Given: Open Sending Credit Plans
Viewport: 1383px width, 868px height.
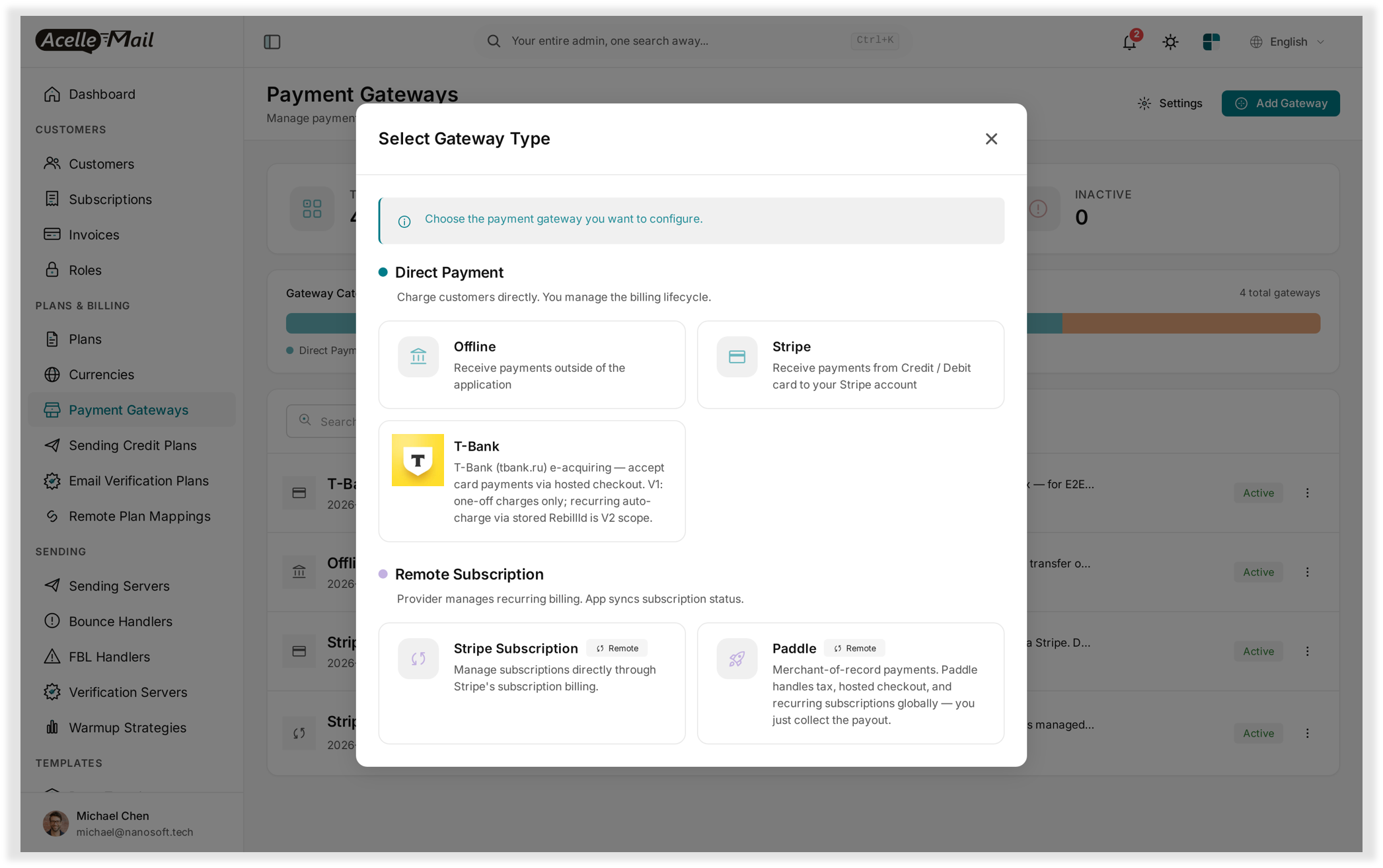Looking at the screenshot, I should [131, 445].
